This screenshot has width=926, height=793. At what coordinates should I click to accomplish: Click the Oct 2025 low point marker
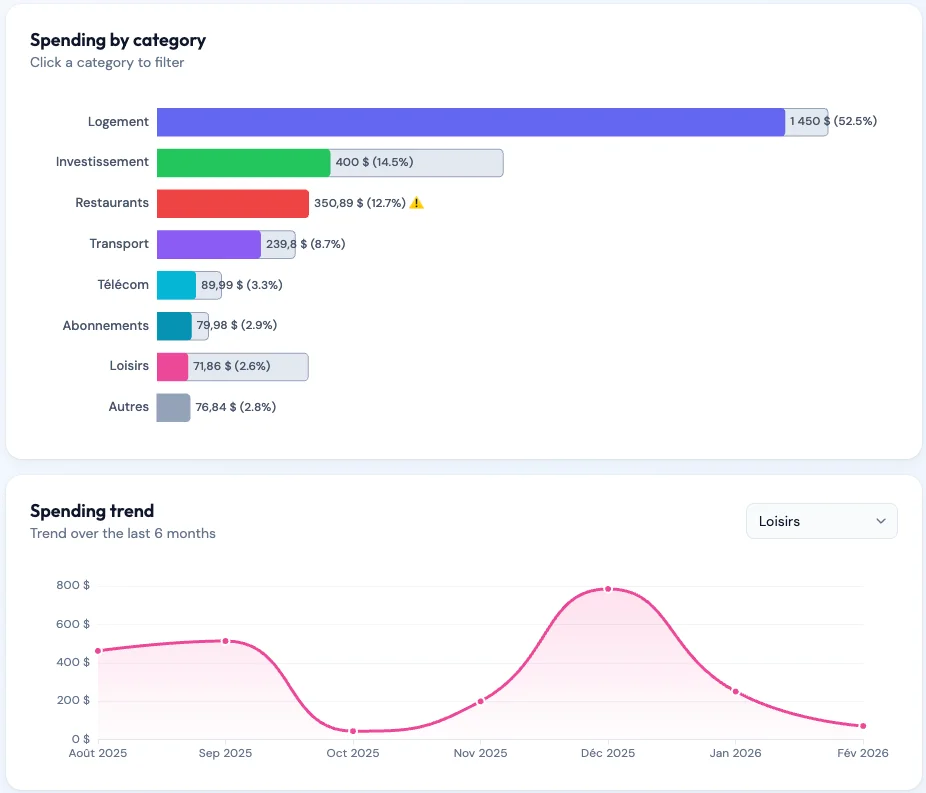click(352, 730)
